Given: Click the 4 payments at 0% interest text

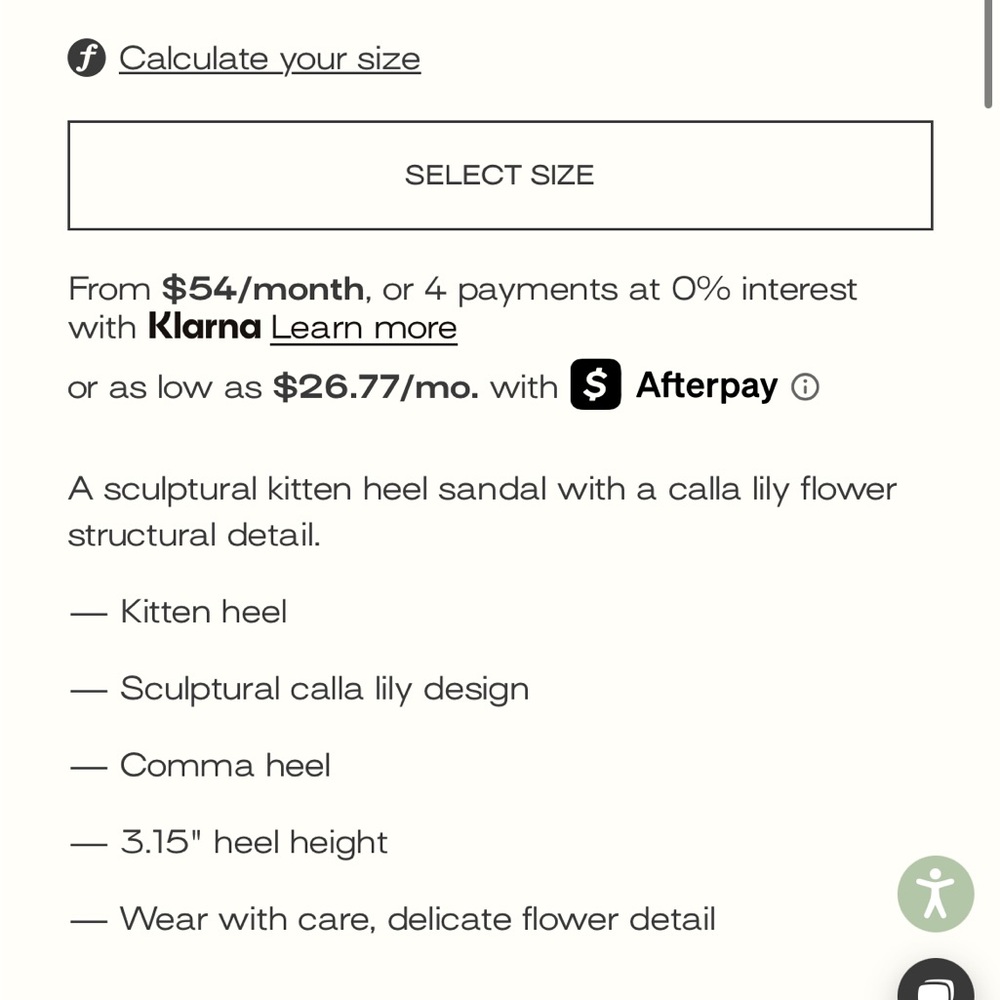Looking at the screenshot, I should click(x=640, y=290).
